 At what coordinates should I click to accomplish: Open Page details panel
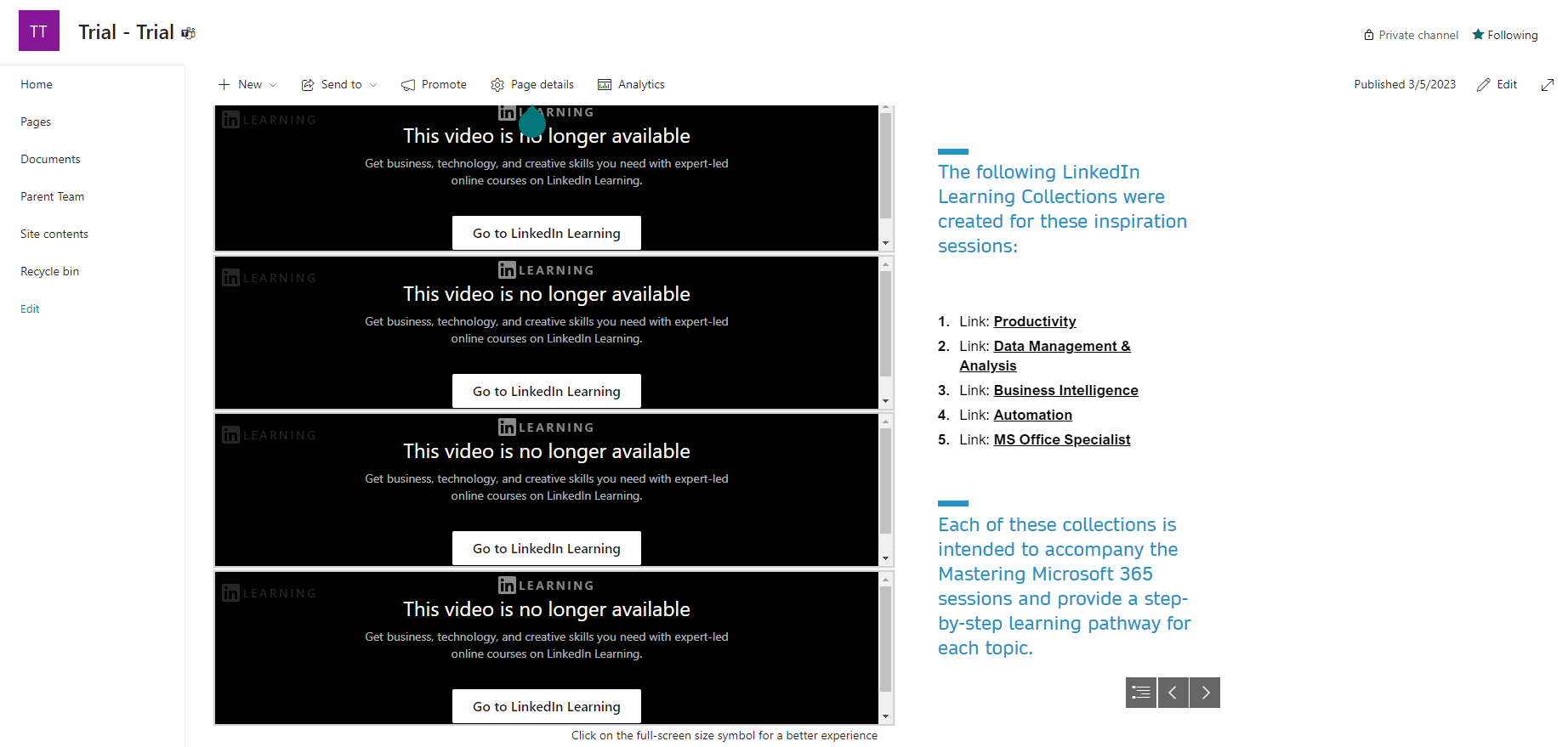tap(532, 84)
